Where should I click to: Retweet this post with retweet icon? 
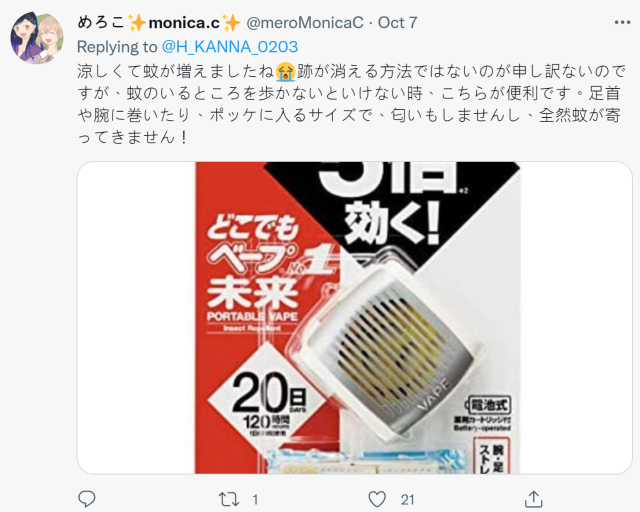[227, 499]
